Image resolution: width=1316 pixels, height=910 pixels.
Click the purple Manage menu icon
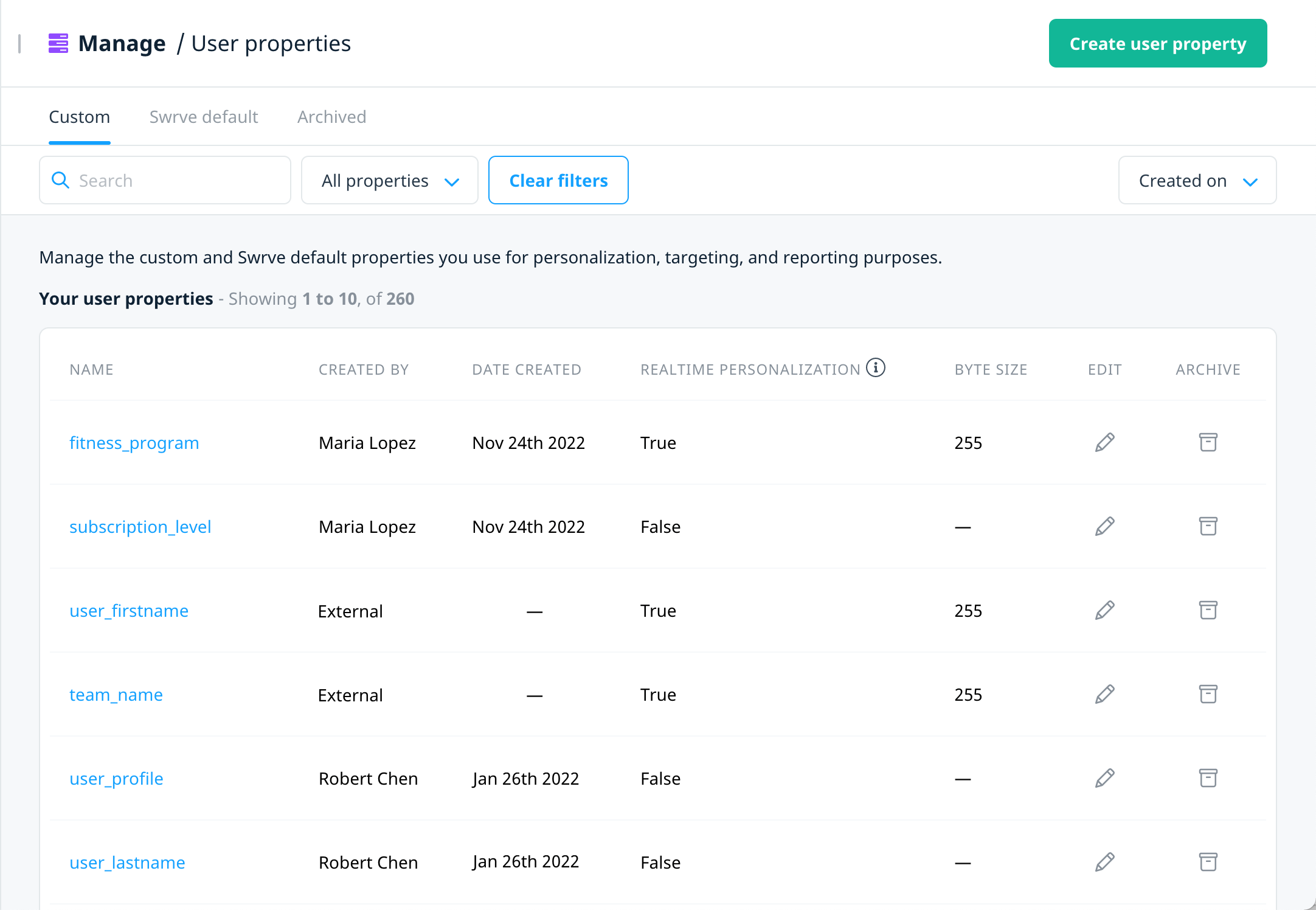coord(58,44)
